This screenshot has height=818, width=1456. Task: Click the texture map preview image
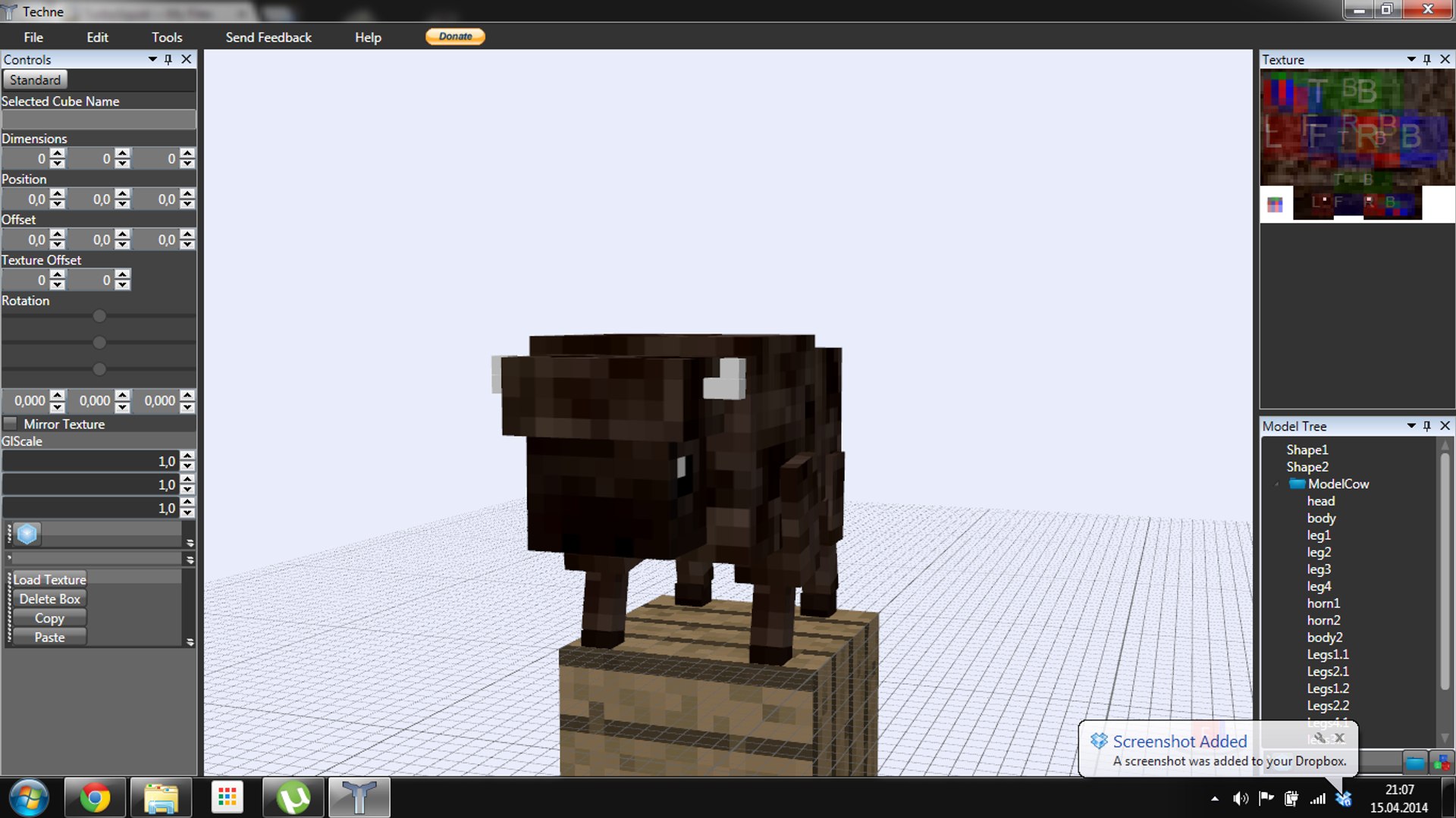[x=1357, y=146]
